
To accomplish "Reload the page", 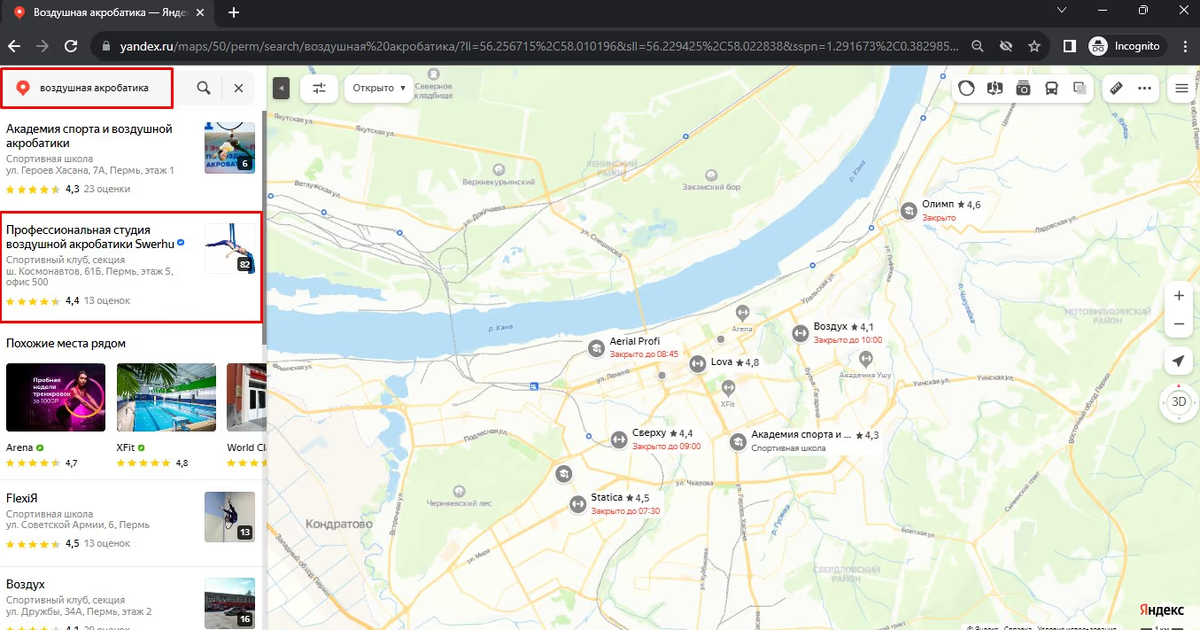I will [71, 46].
